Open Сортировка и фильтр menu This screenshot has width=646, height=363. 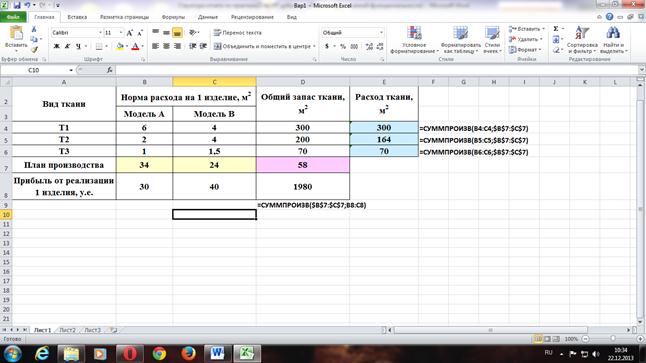point(582,40)
